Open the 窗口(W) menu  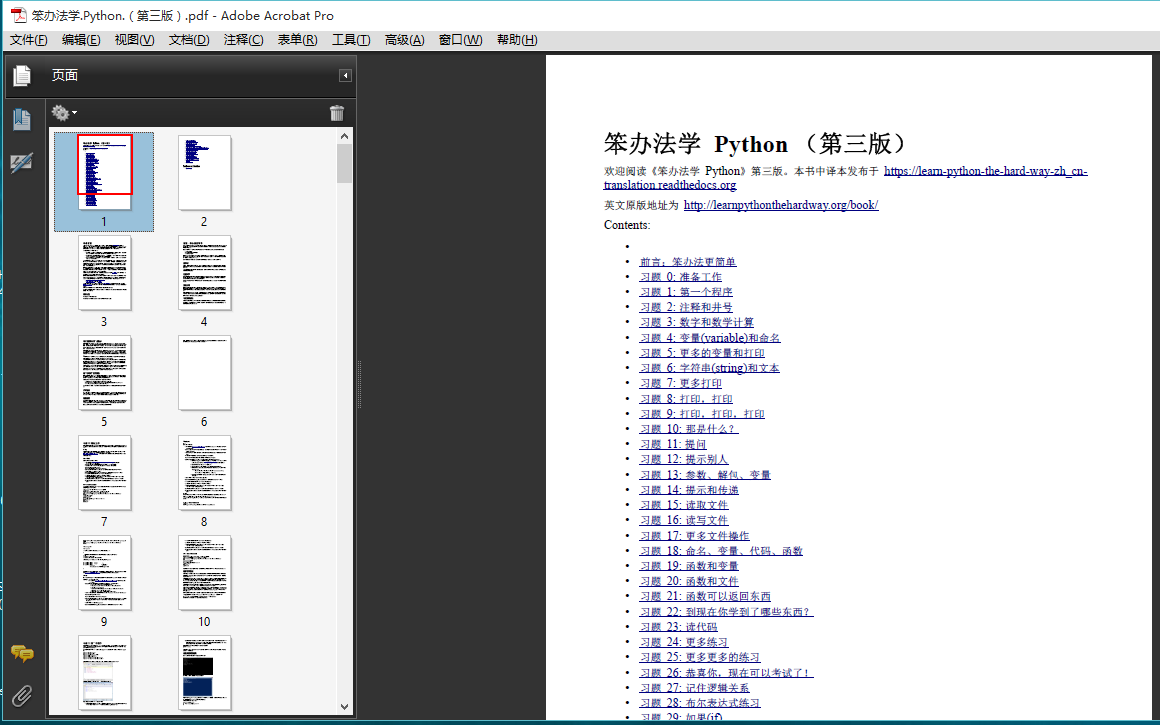coord(460,40)
